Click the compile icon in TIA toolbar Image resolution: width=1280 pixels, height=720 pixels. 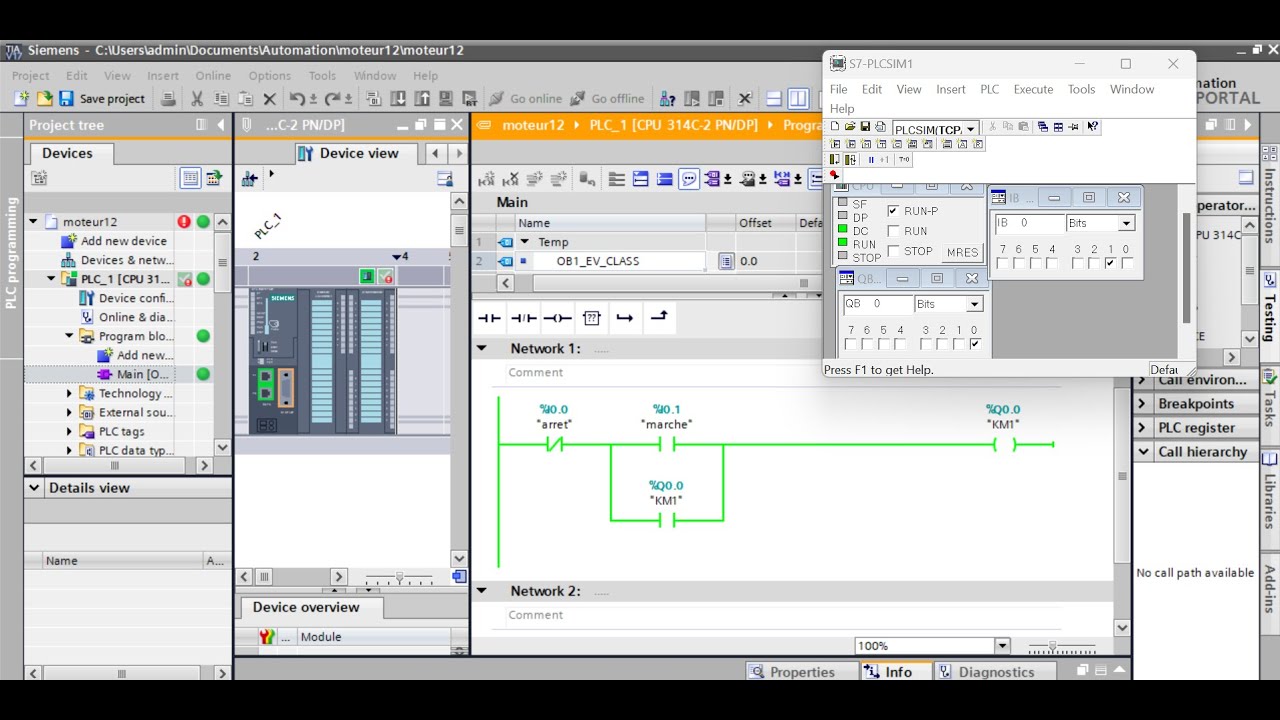[373, 99]
